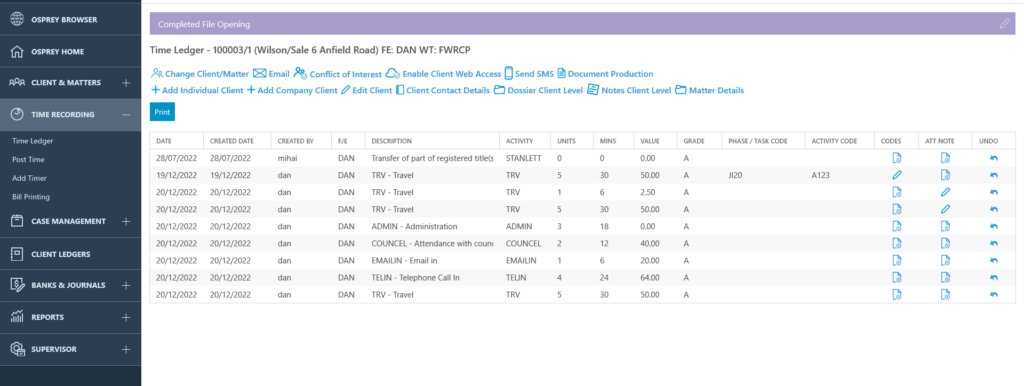Viewport: 1024px width, 386px height.
Task: Undo the STANLETT transfer entry
Action: point(993,158)
